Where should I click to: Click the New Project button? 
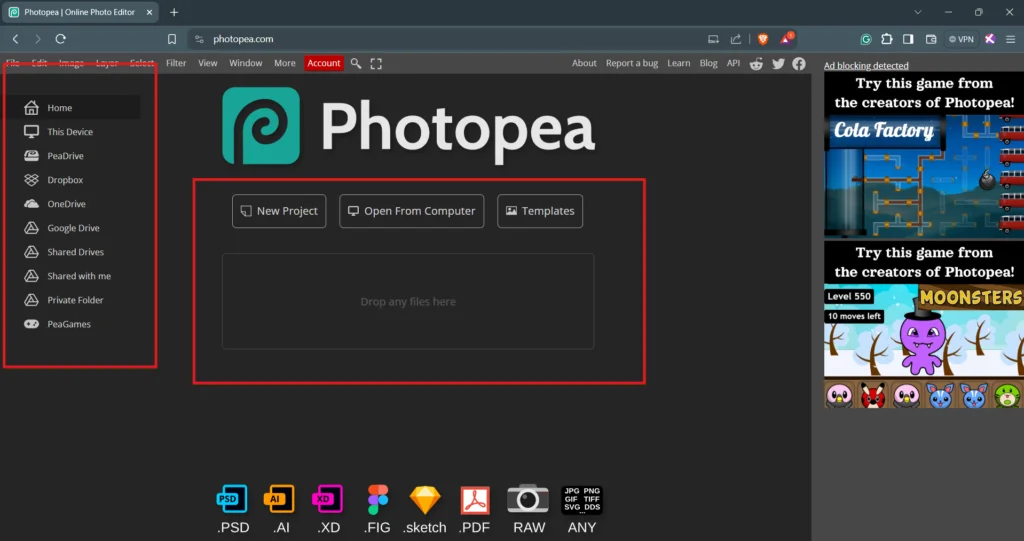[x=279, y=211]
